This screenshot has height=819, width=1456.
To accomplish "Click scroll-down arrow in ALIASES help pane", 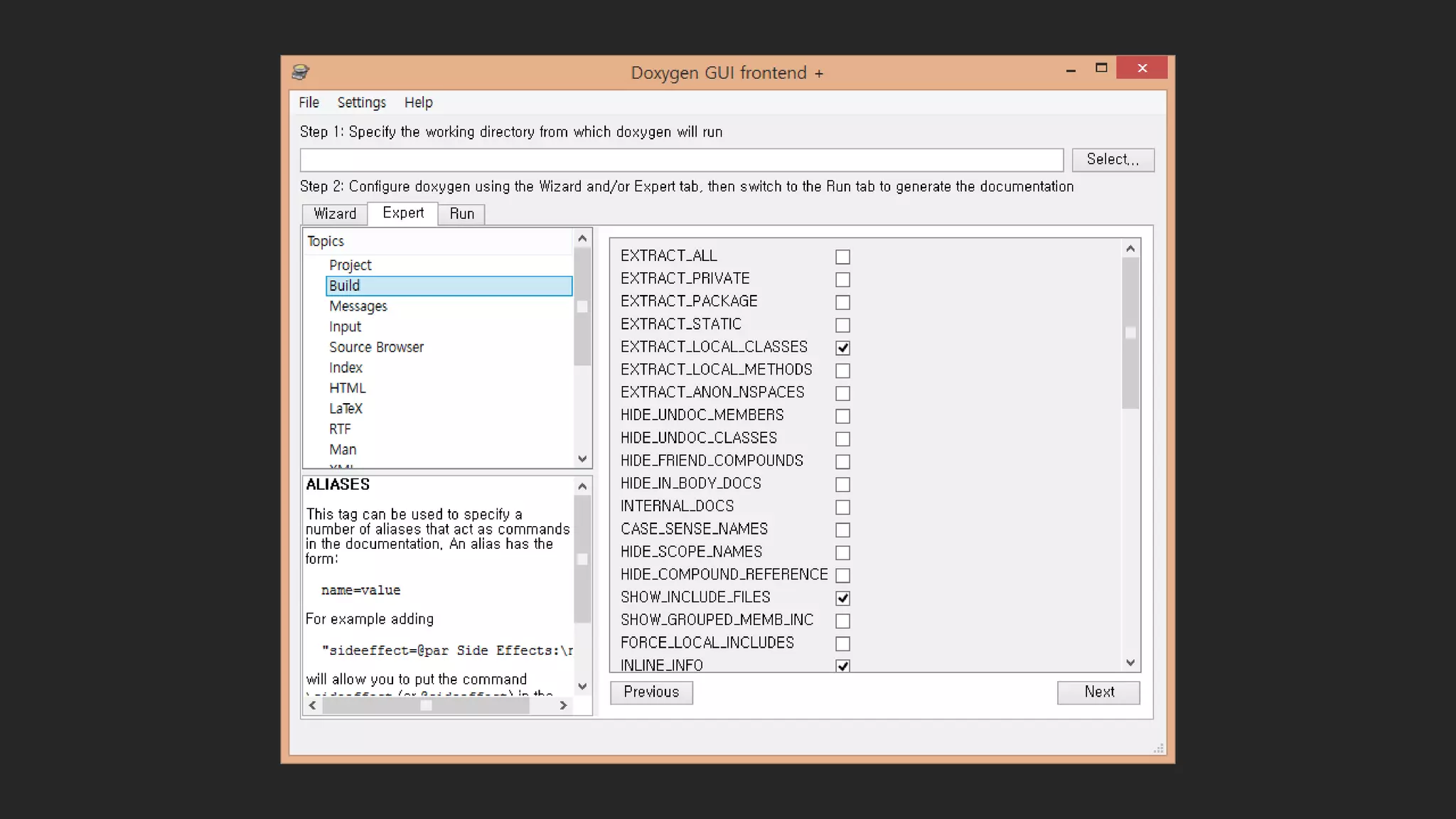I will pos(582,686).
